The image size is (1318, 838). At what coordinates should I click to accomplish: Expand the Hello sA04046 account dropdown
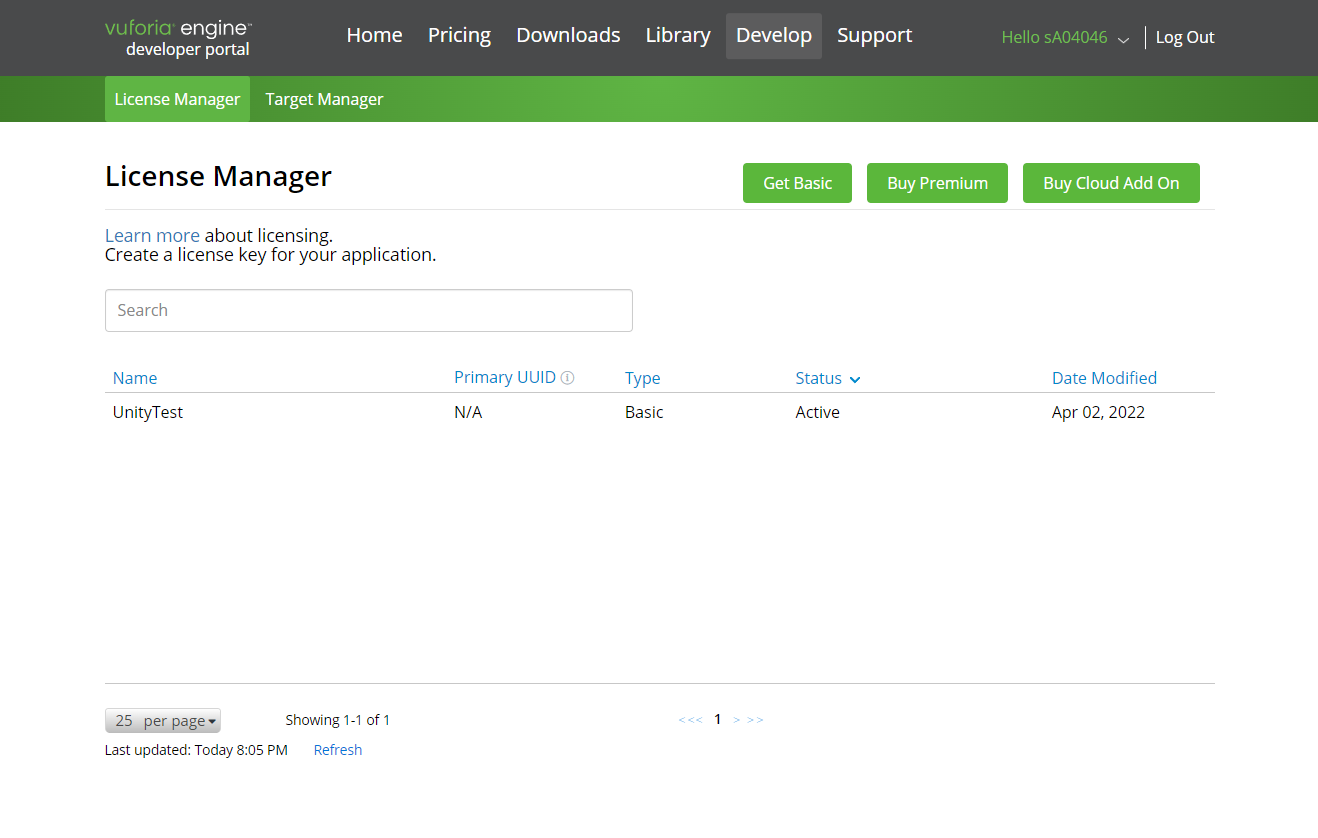[x=1065, y=38]
